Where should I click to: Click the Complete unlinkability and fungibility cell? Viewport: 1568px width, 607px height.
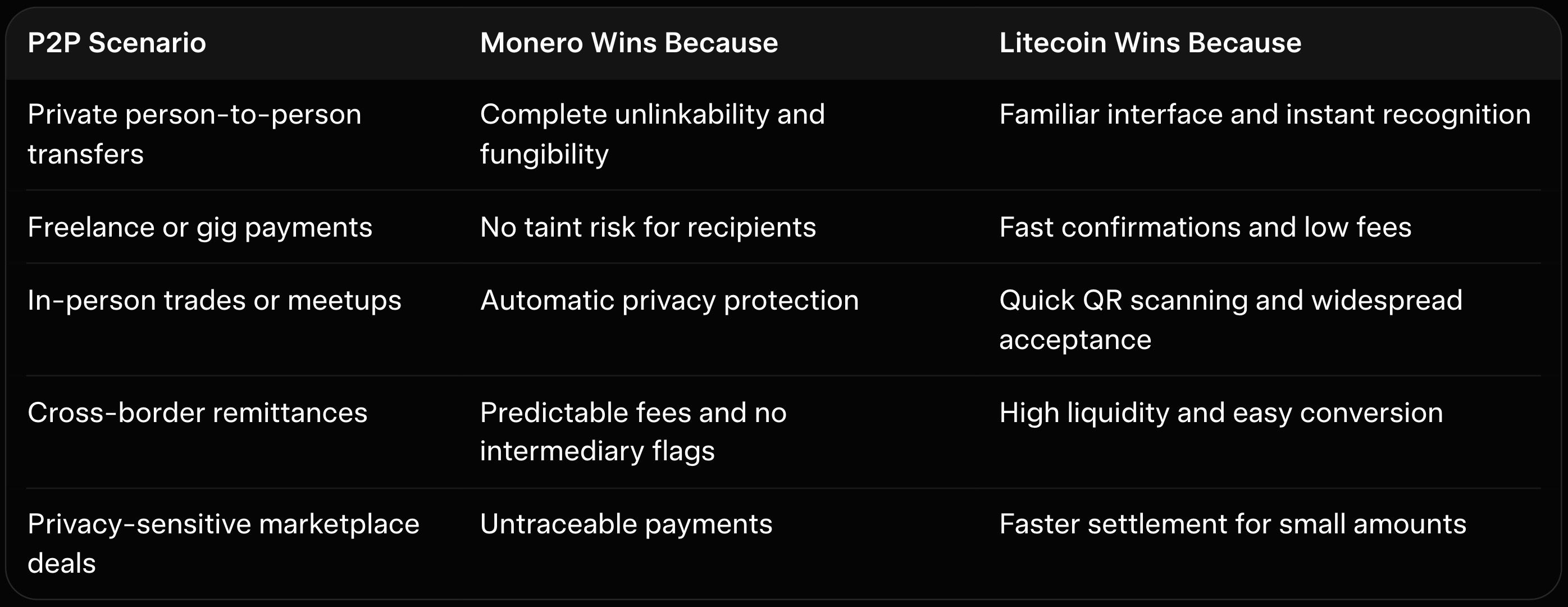652,134
